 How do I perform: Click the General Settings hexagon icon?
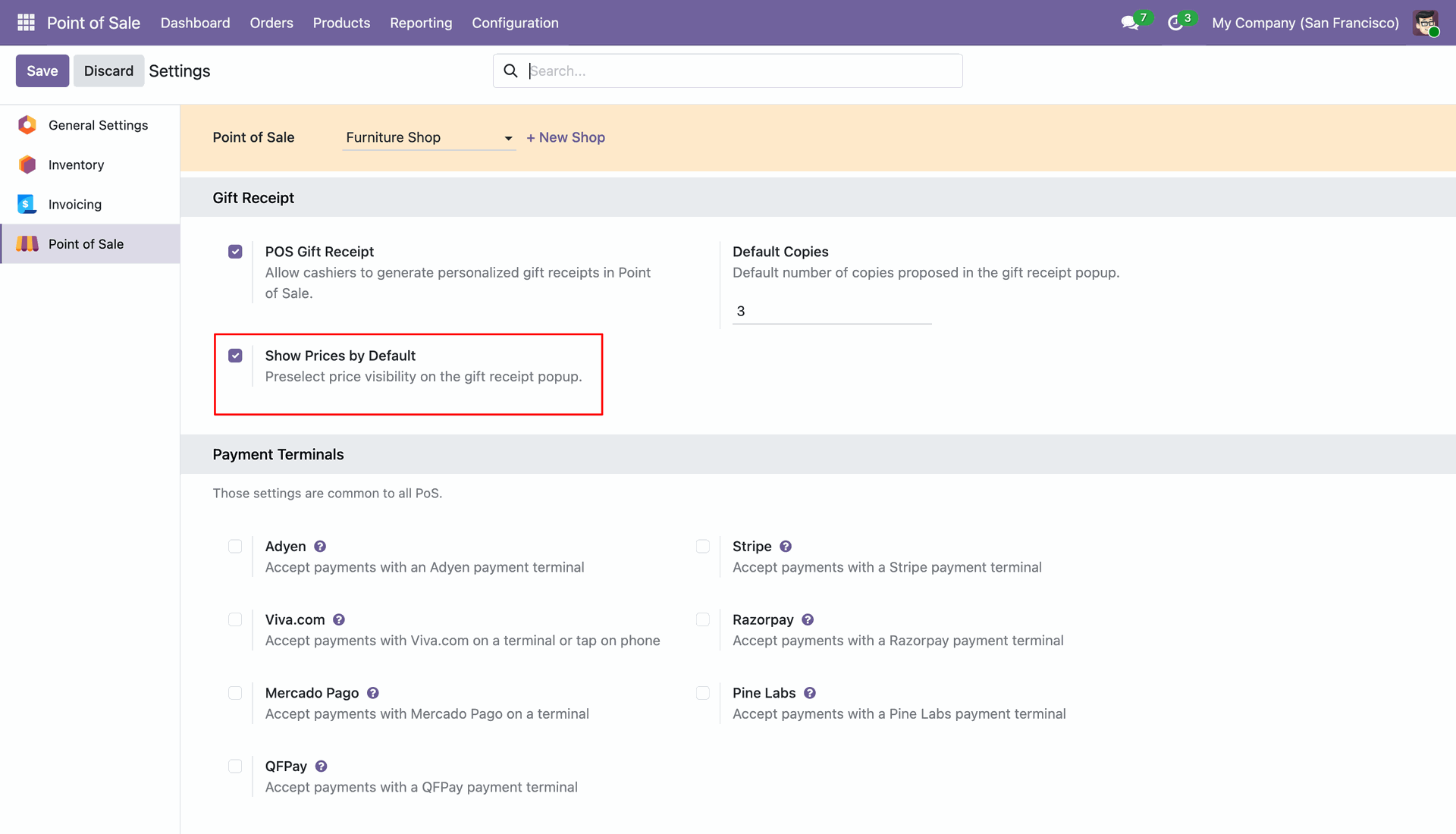click(x=27, y=125)
